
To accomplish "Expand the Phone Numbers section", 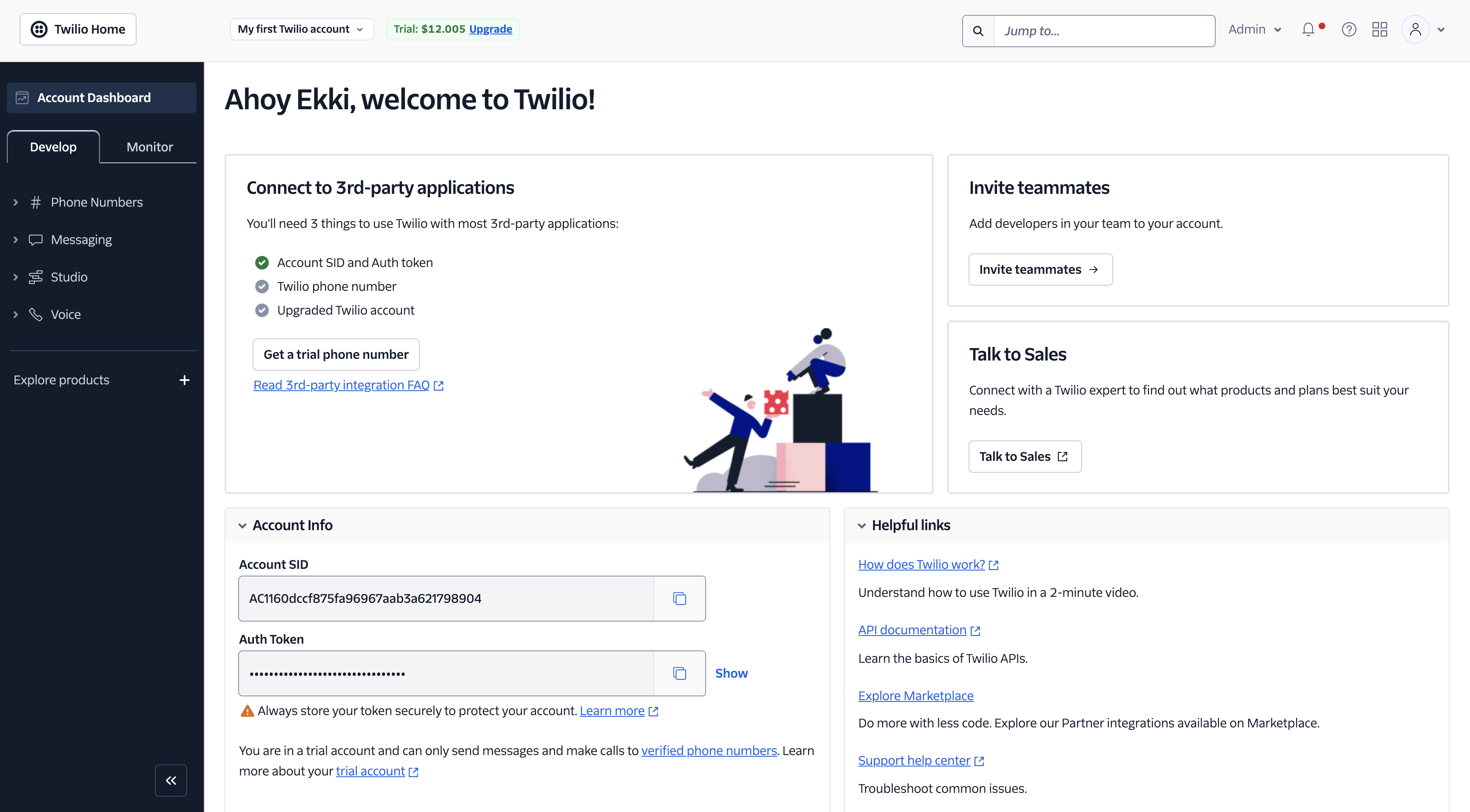I will pyautogui.click(x=15, y=202).
